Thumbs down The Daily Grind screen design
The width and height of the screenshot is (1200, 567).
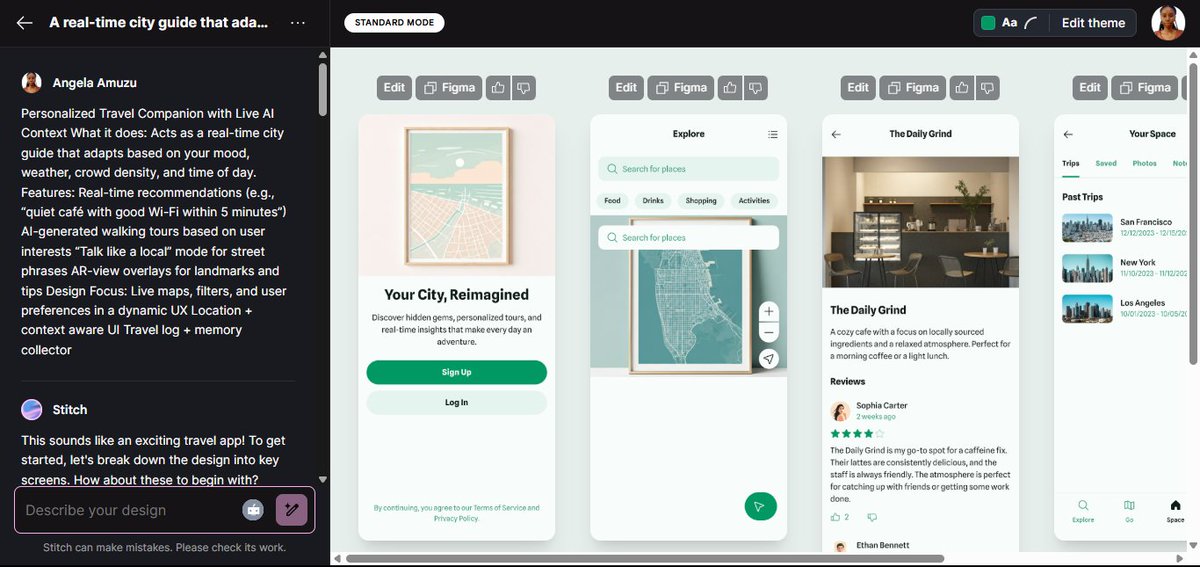point(987,88)
